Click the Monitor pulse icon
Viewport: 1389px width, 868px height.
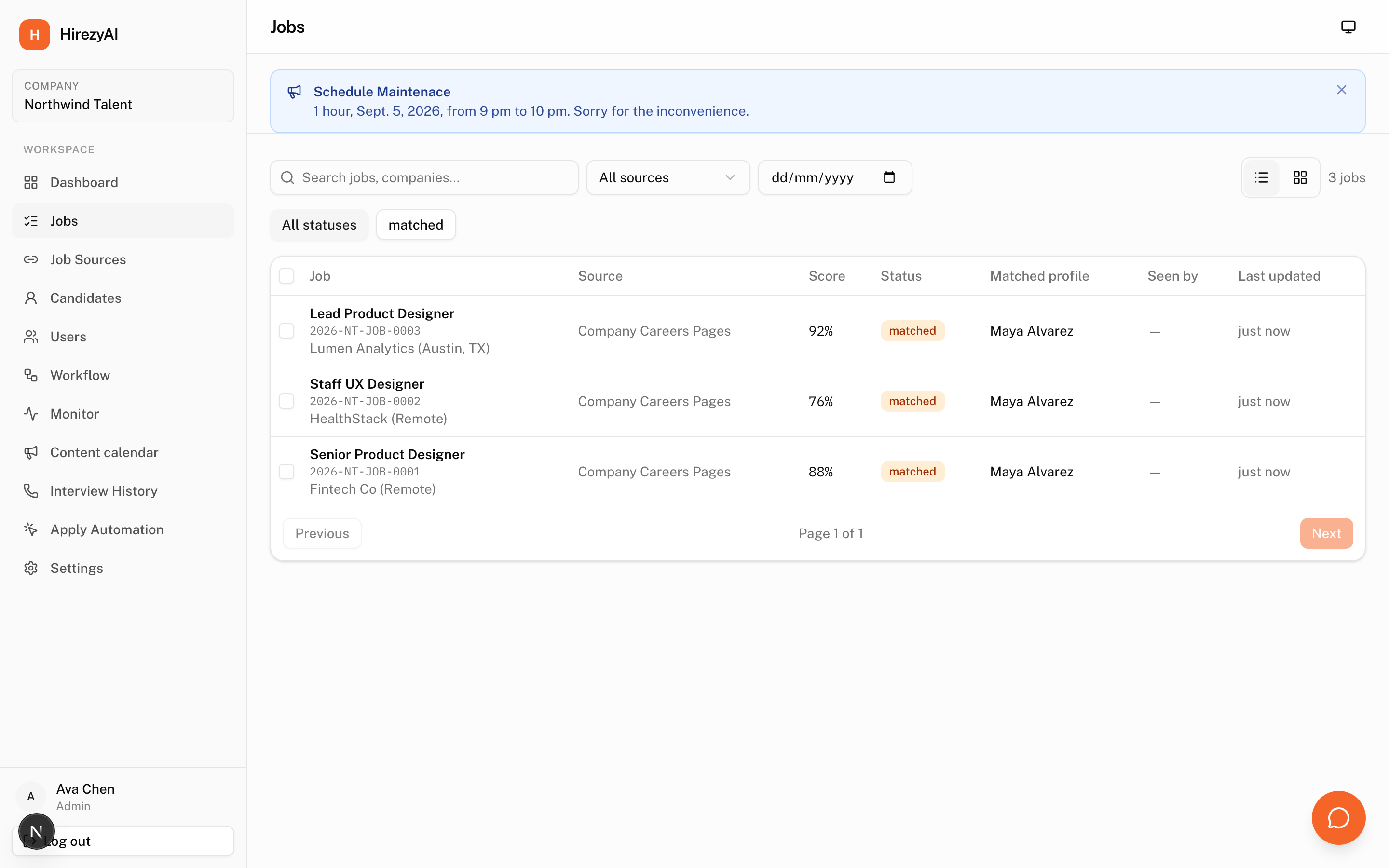tap(31, 414)
